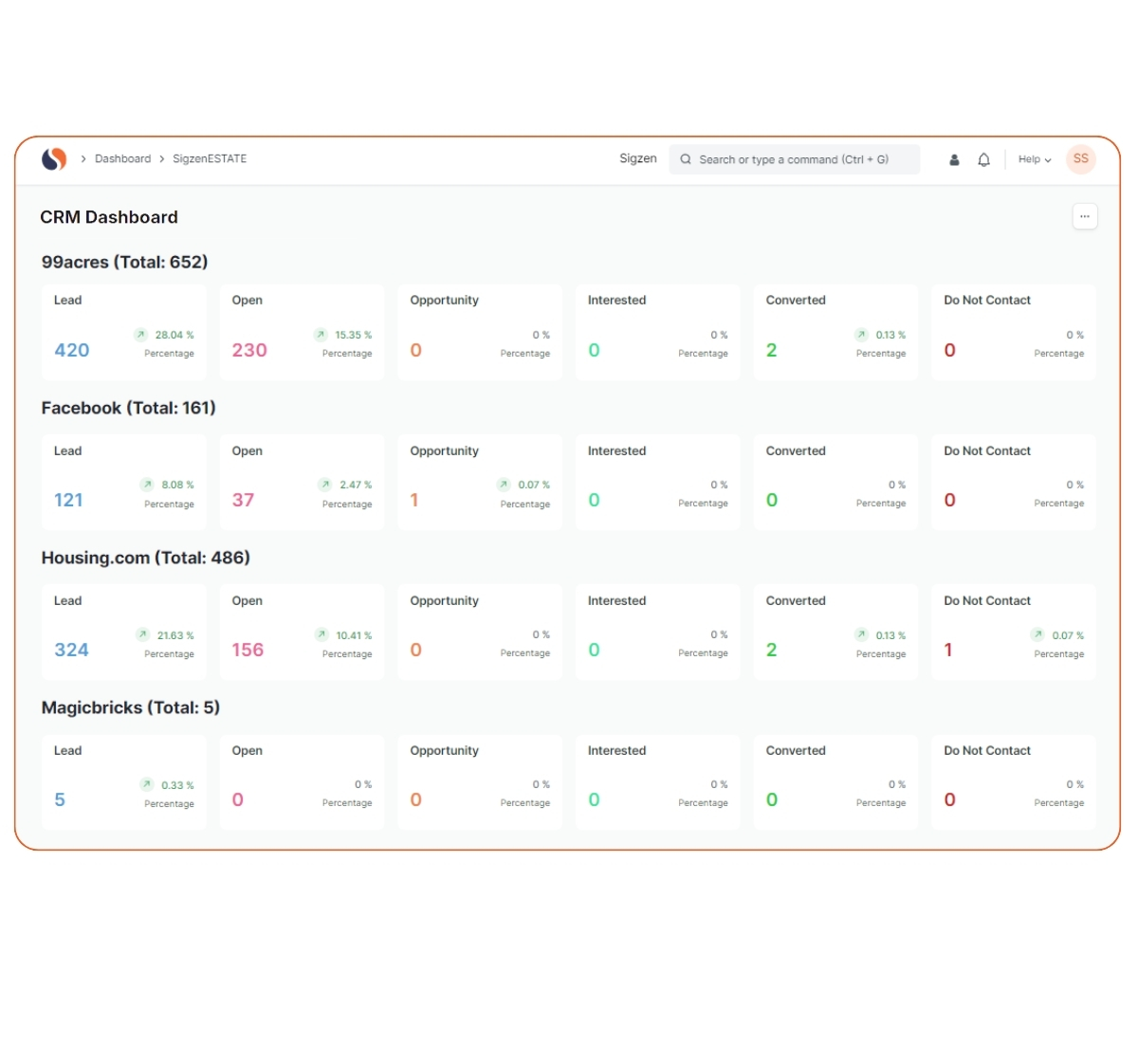Click the 99acres Lead trend arrow icon

click(x=140, y=335)
